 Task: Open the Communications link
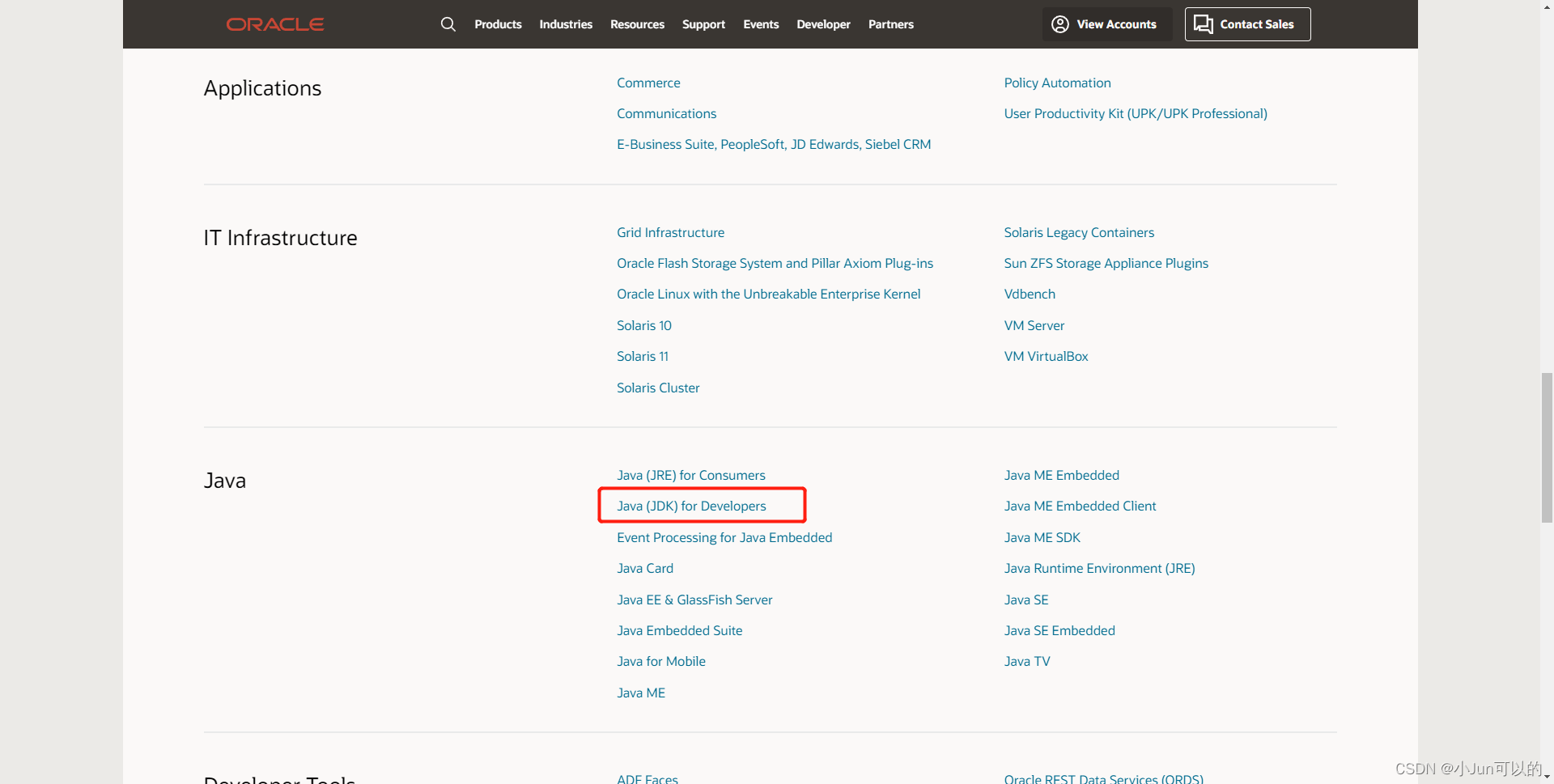(x=666, y=113)
